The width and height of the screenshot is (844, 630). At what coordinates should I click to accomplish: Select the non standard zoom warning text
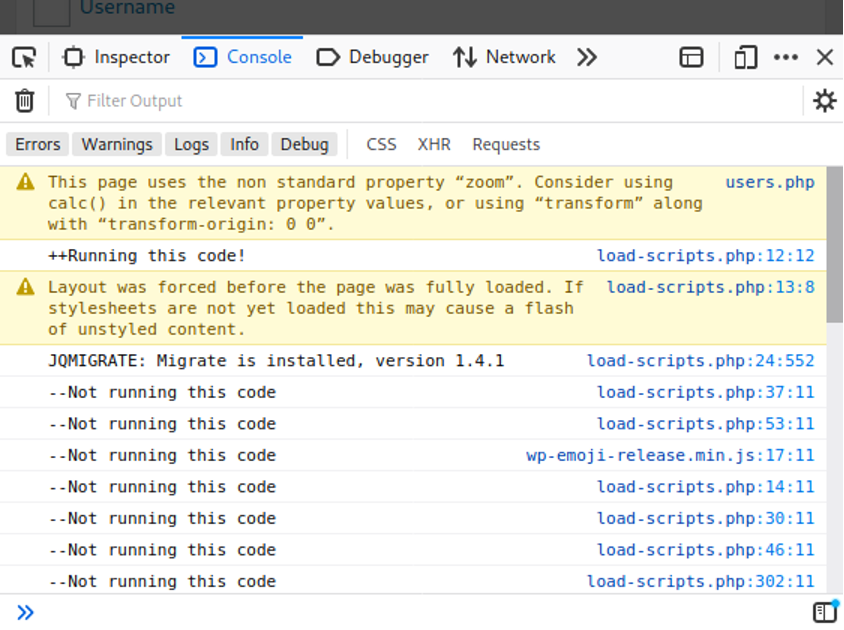[x=375, y=204]
